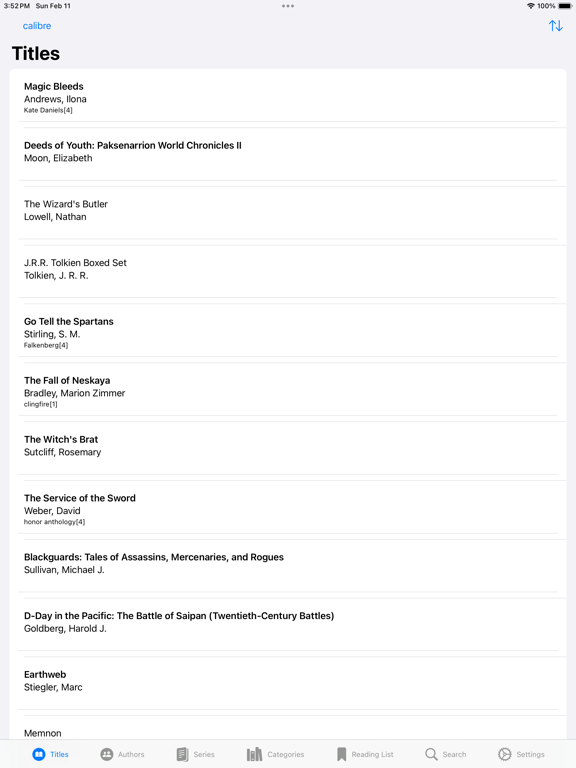Choose The Witch's Brat by Sutcliff
The width and height of the screenshot is (576, 768).
(x=288, y=451)
